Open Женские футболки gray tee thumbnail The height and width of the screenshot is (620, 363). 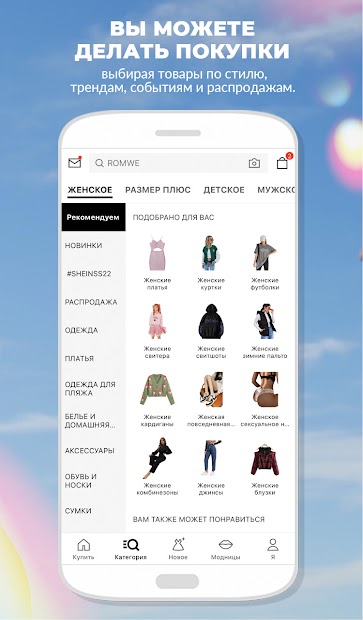[x=265, y=253]
